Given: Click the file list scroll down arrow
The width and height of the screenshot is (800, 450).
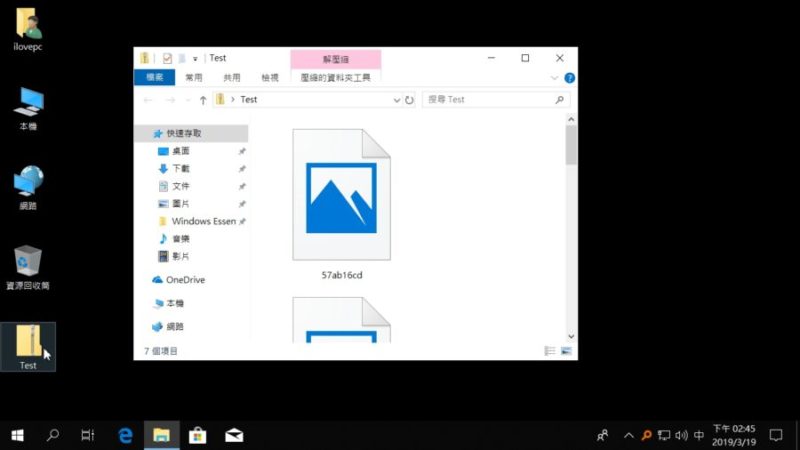Looking at the screenshot, I should [571, 336].
